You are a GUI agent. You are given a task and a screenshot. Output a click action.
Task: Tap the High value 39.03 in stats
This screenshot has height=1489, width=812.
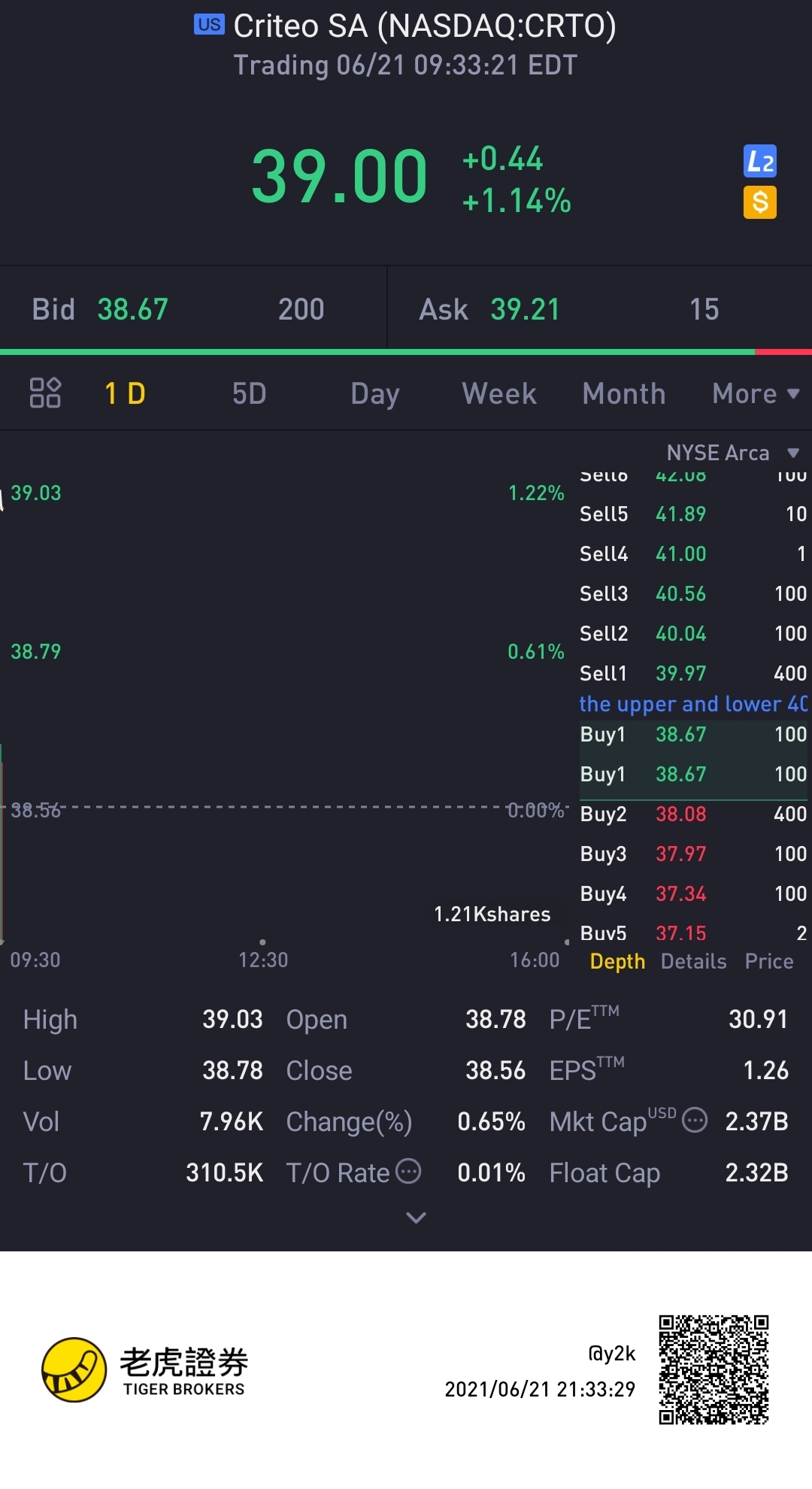click(232, 1019)
